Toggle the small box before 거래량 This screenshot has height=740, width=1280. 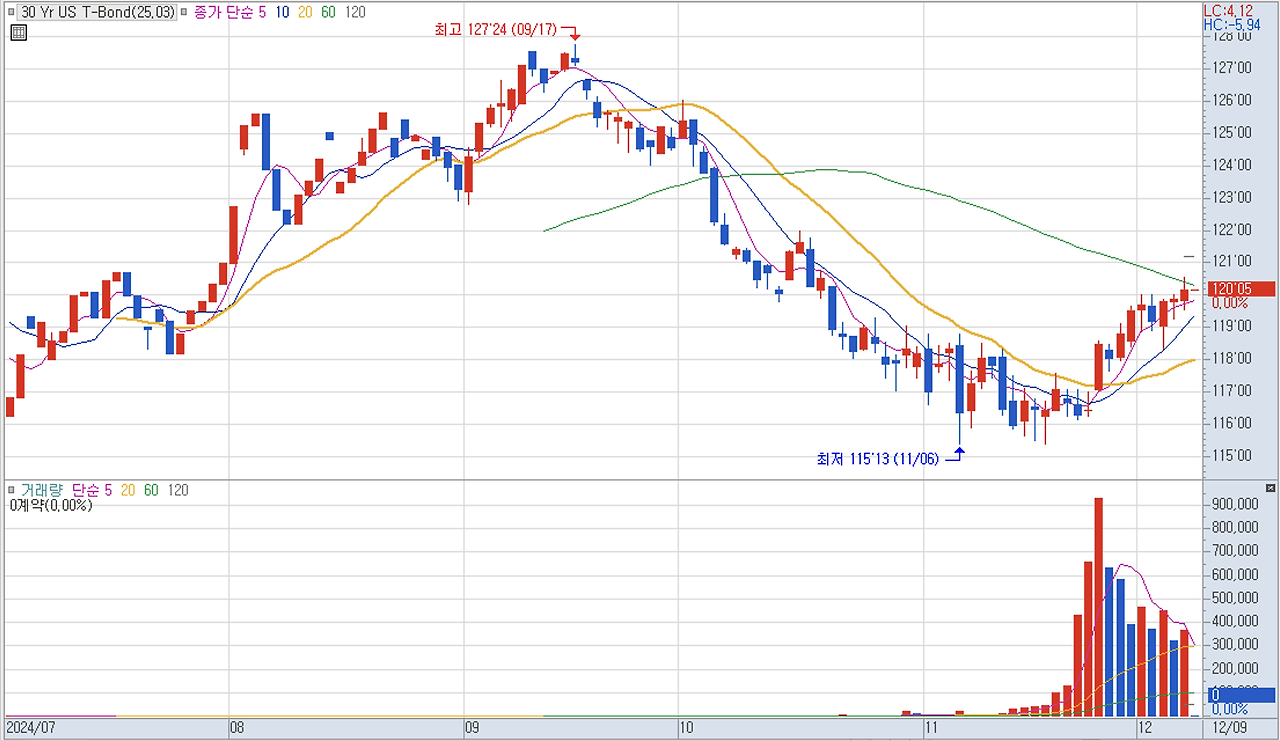click(13, 490)
